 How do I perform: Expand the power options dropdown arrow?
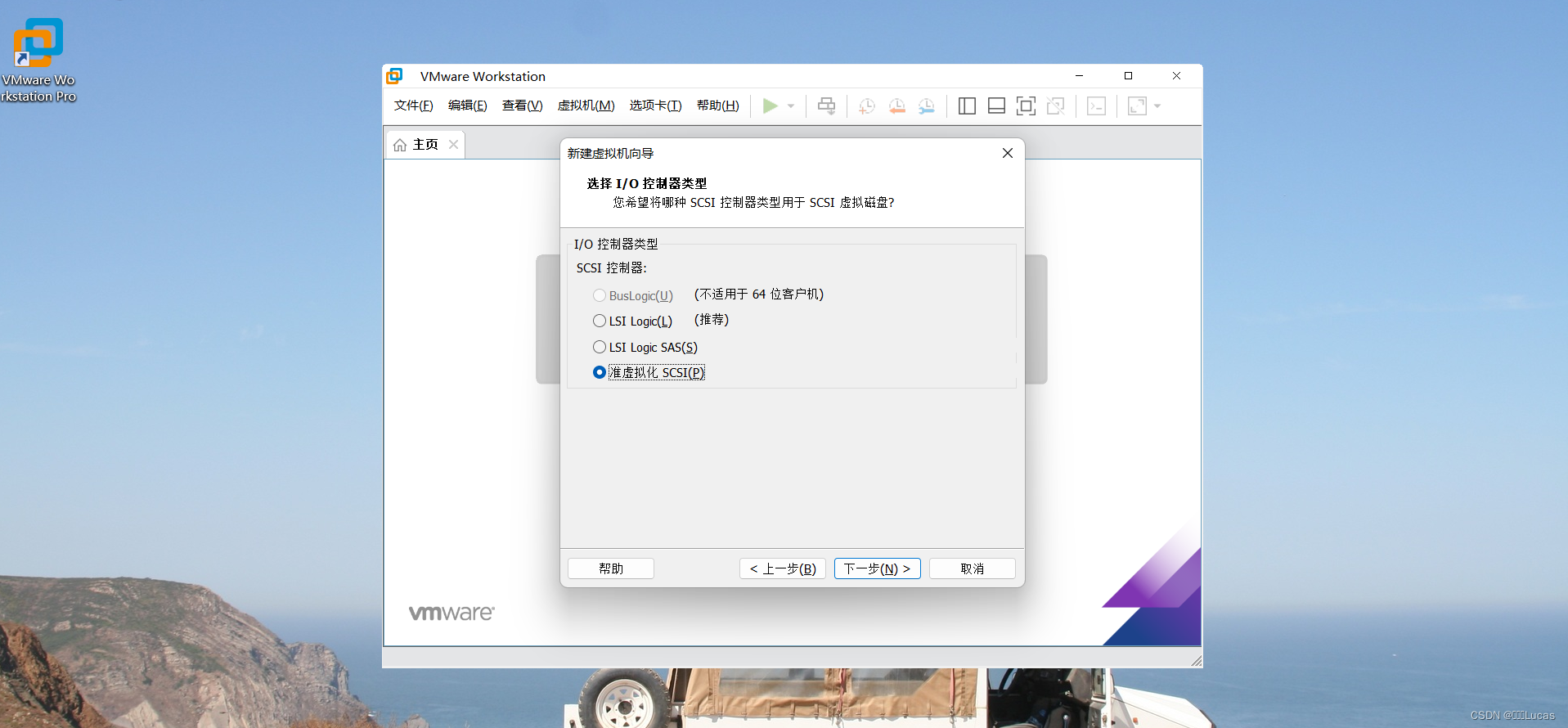[791, 106]
